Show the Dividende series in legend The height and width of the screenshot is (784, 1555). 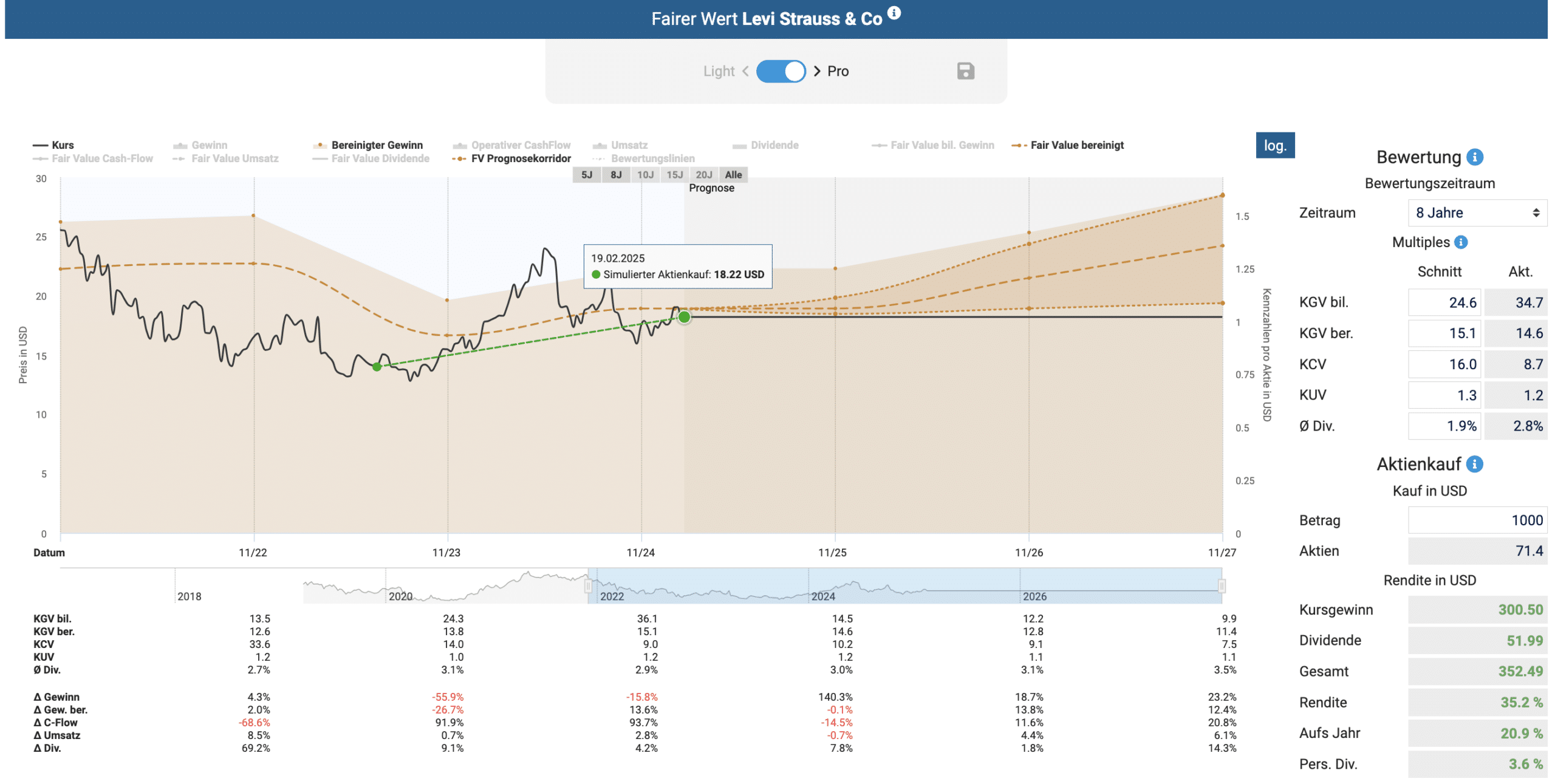click(x=765, y=145)
